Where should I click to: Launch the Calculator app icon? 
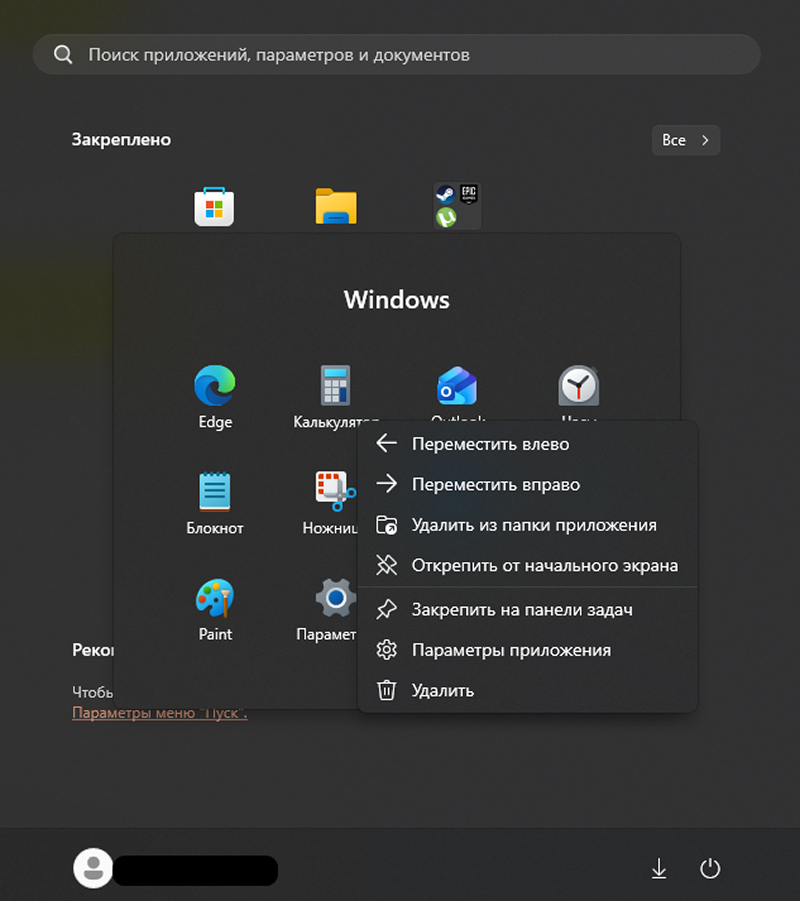click(335, 386)
